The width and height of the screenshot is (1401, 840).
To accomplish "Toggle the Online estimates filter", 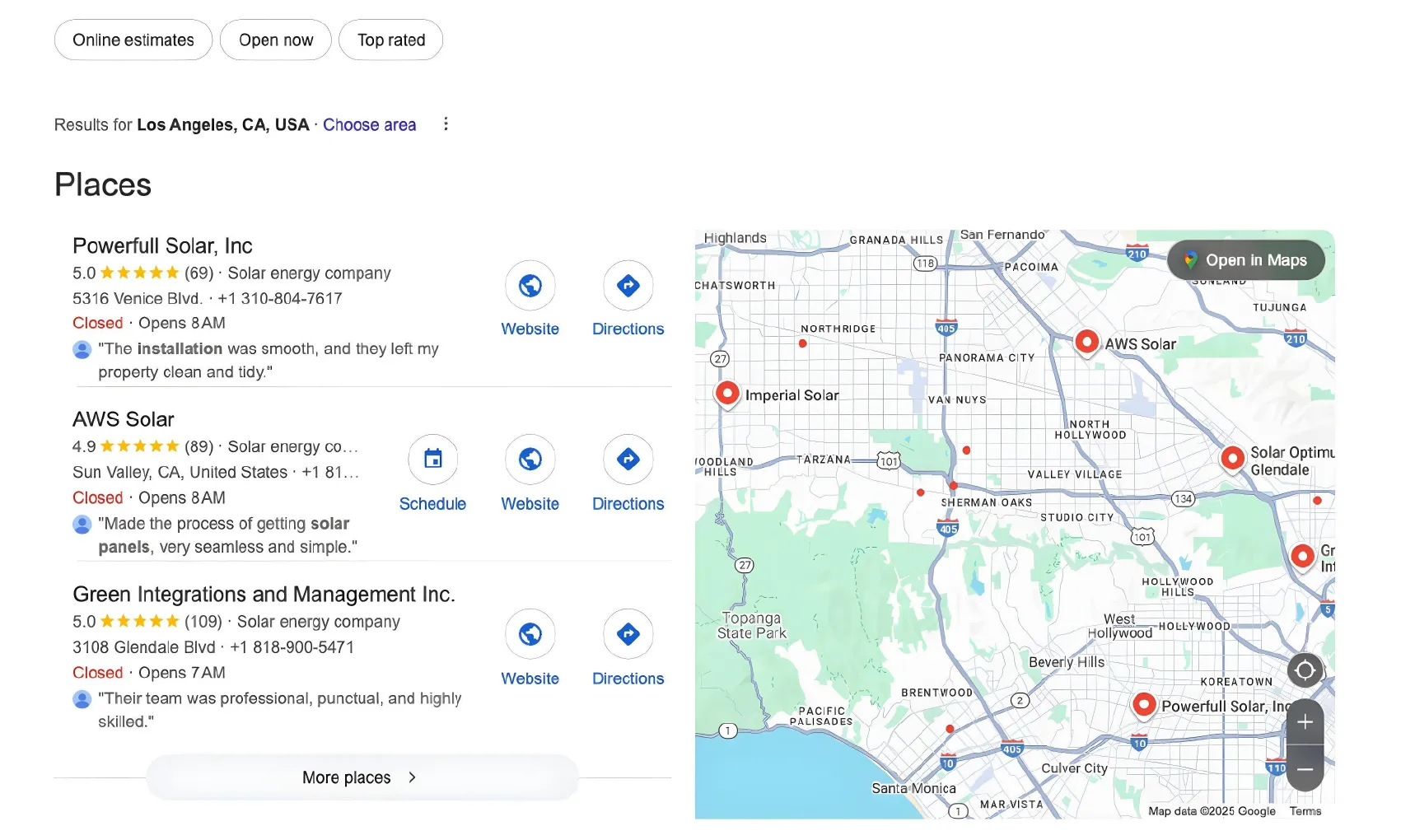I will click(x=133, y=40).
